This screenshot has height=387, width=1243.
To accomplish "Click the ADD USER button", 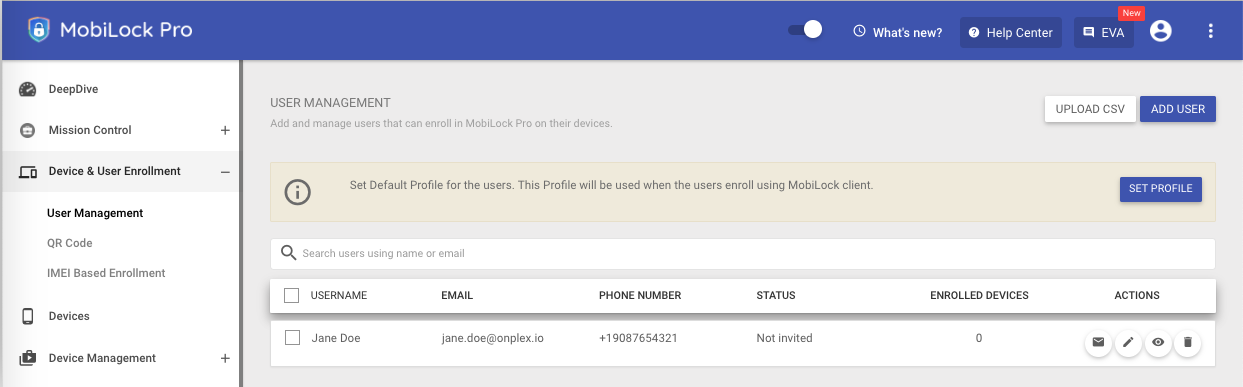I will coord(1178,109).
